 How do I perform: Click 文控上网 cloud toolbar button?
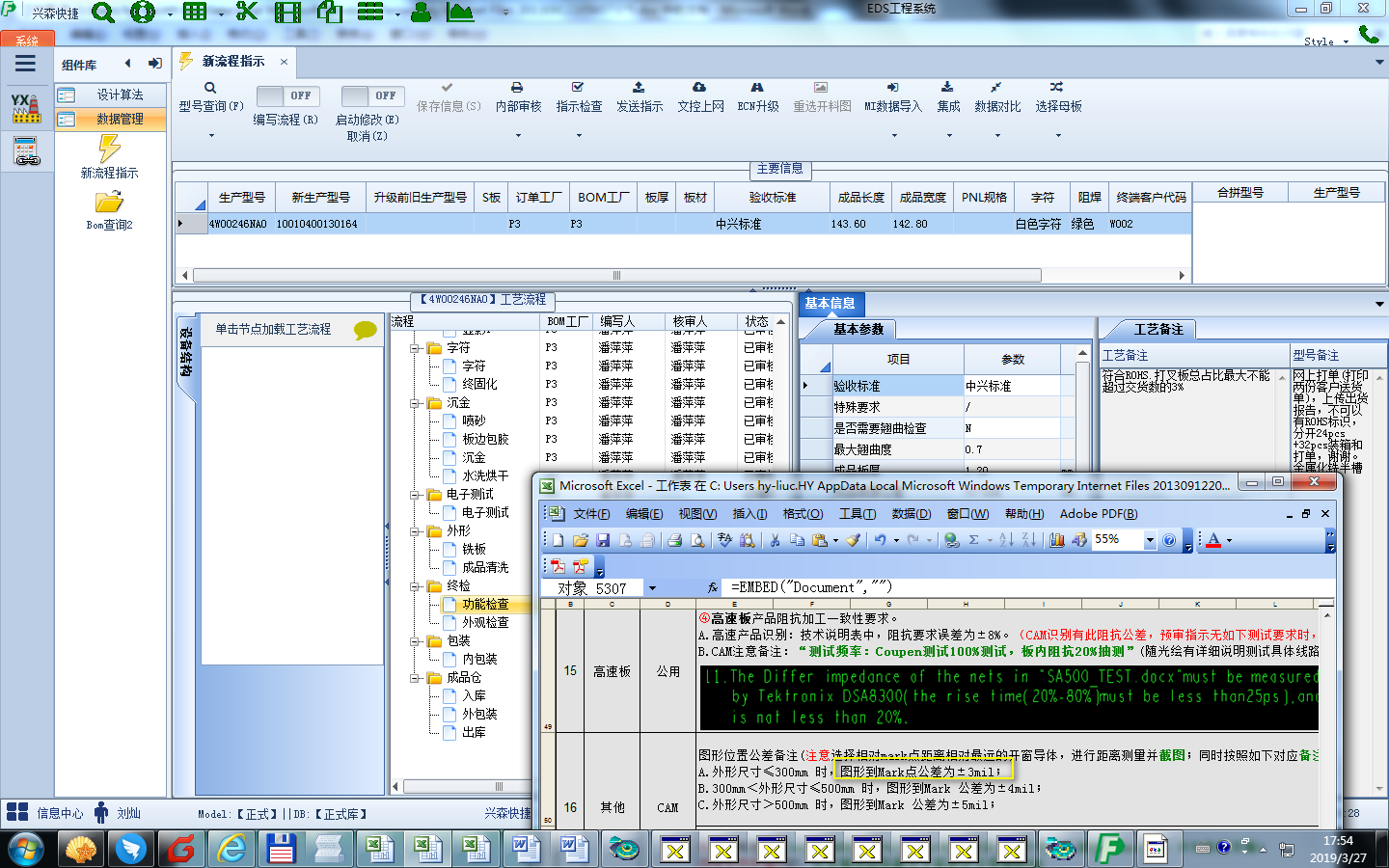click(700, 97)
